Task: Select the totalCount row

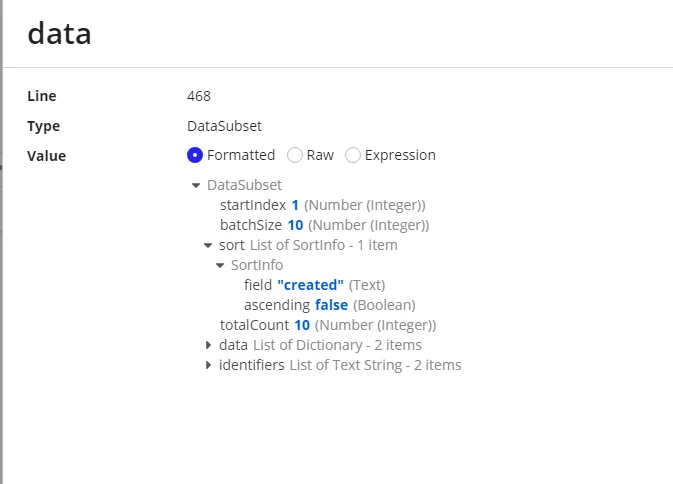Action: coord(328,325)
